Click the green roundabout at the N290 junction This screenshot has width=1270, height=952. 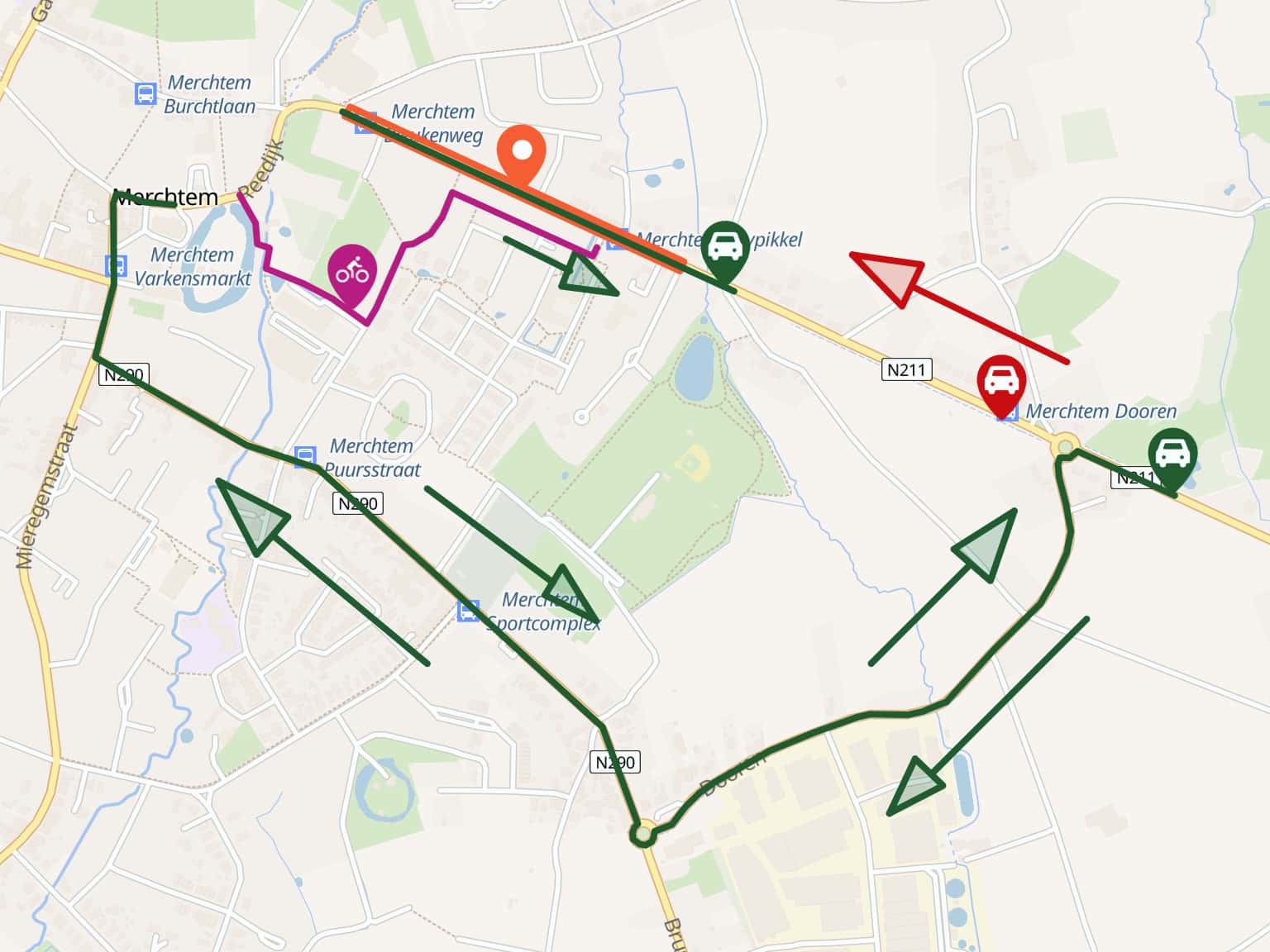643,834
